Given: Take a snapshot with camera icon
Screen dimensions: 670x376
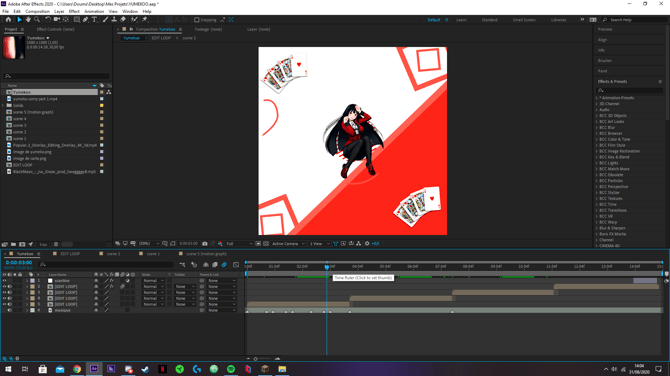Looking at the screenshot, I should click(x=205, y=244).
